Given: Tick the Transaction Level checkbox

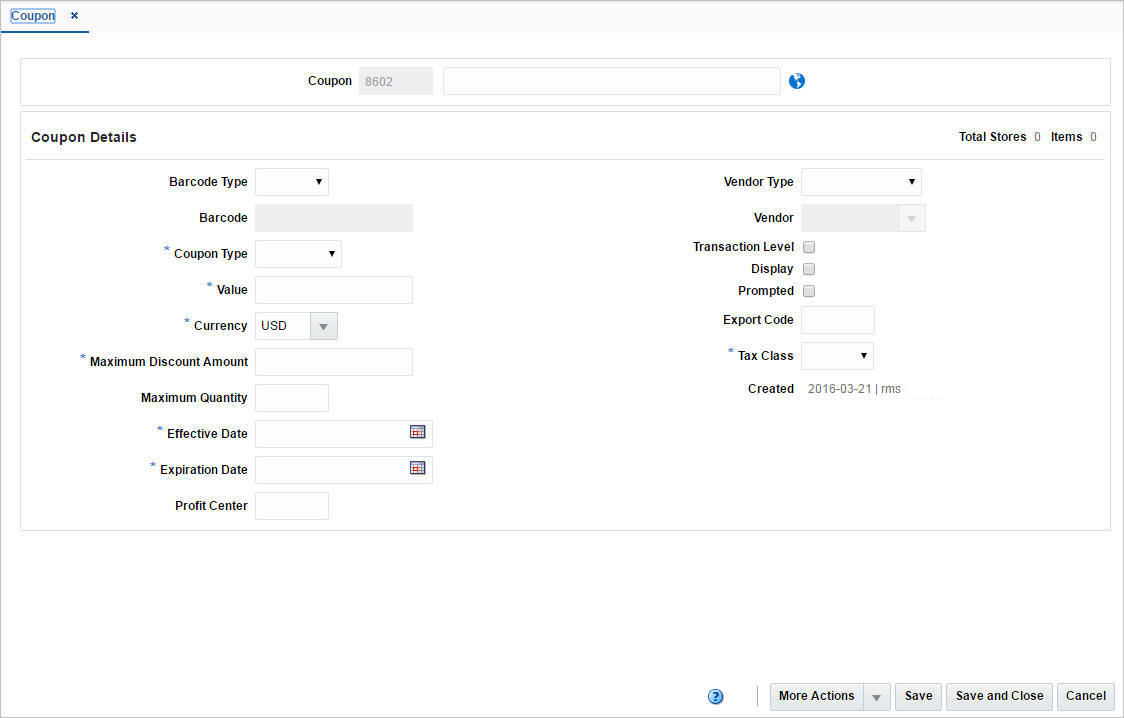Looking at the screenshot, I should [809, 247].
